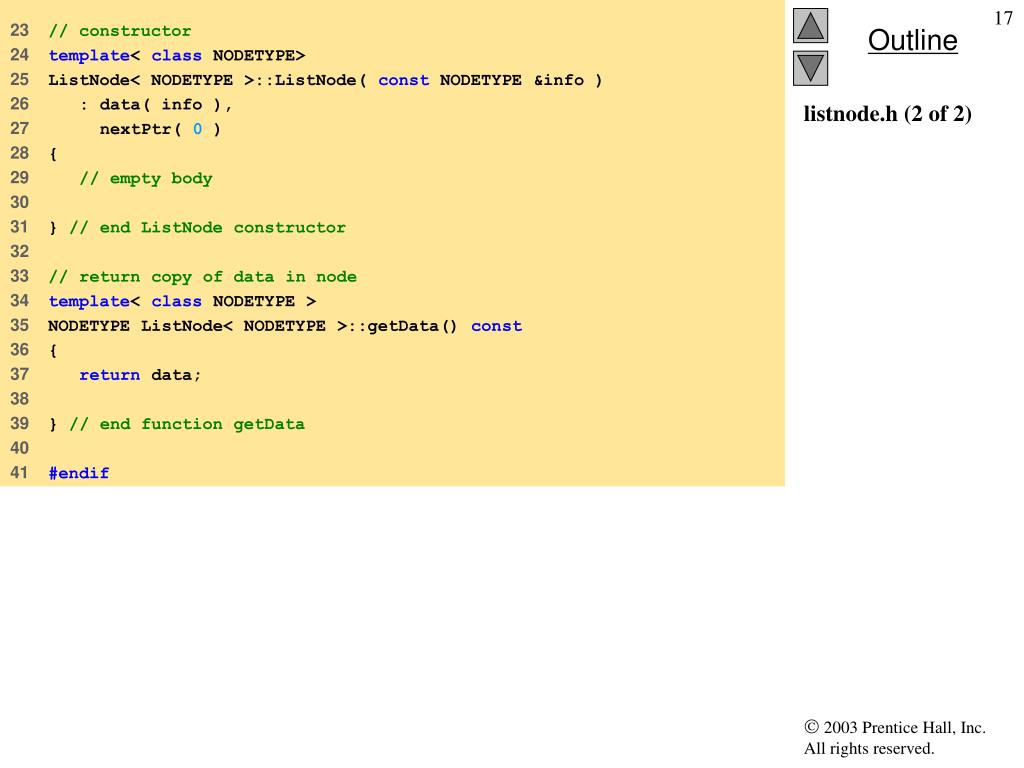Click '// return copy of data in node'
The image size is (1024, 768).
tap(202, 277)
